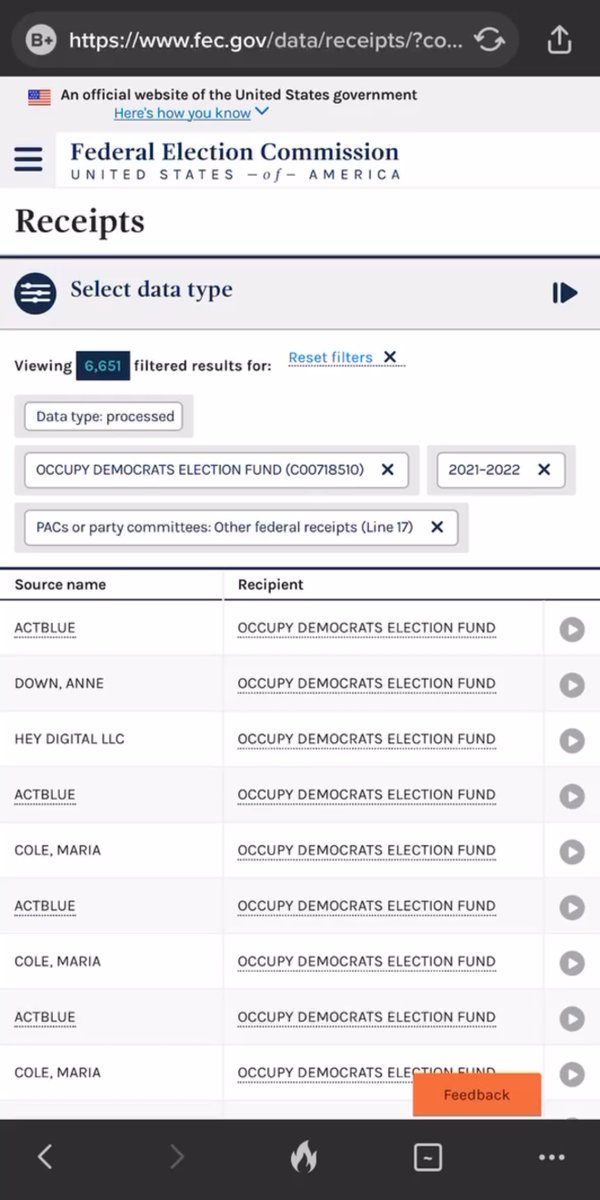
Task: Open the three-dot more menu
Action: click(552, 1157)
